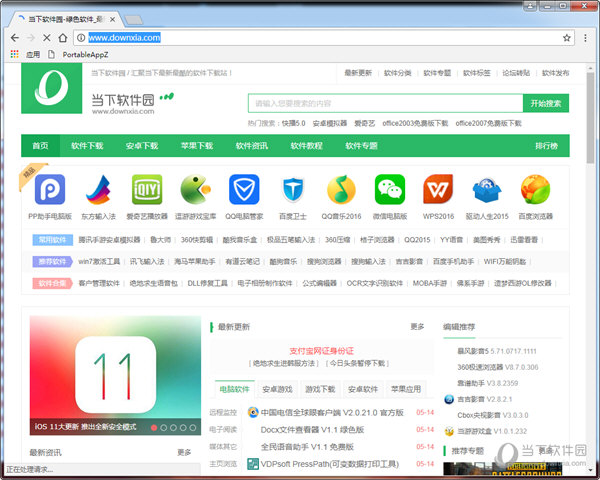Open 软件下载 in navigation bar
The height and width of the screenshot is (480, 600).
pyautogui.click(x=87, y=146)
